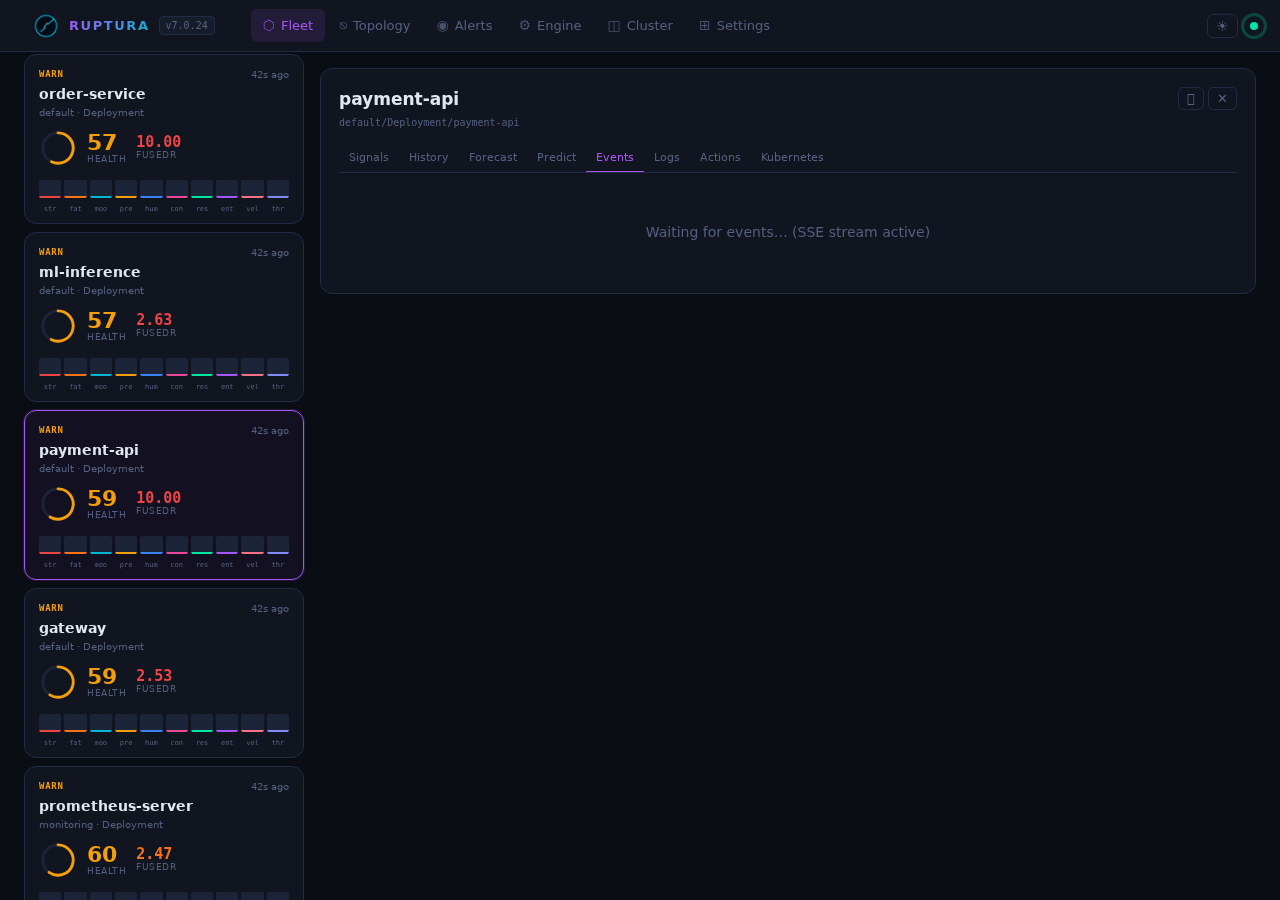Click the thr signal bar on gateway card
The width and height of the screenshot is (1280, 900).
[278, 723]
